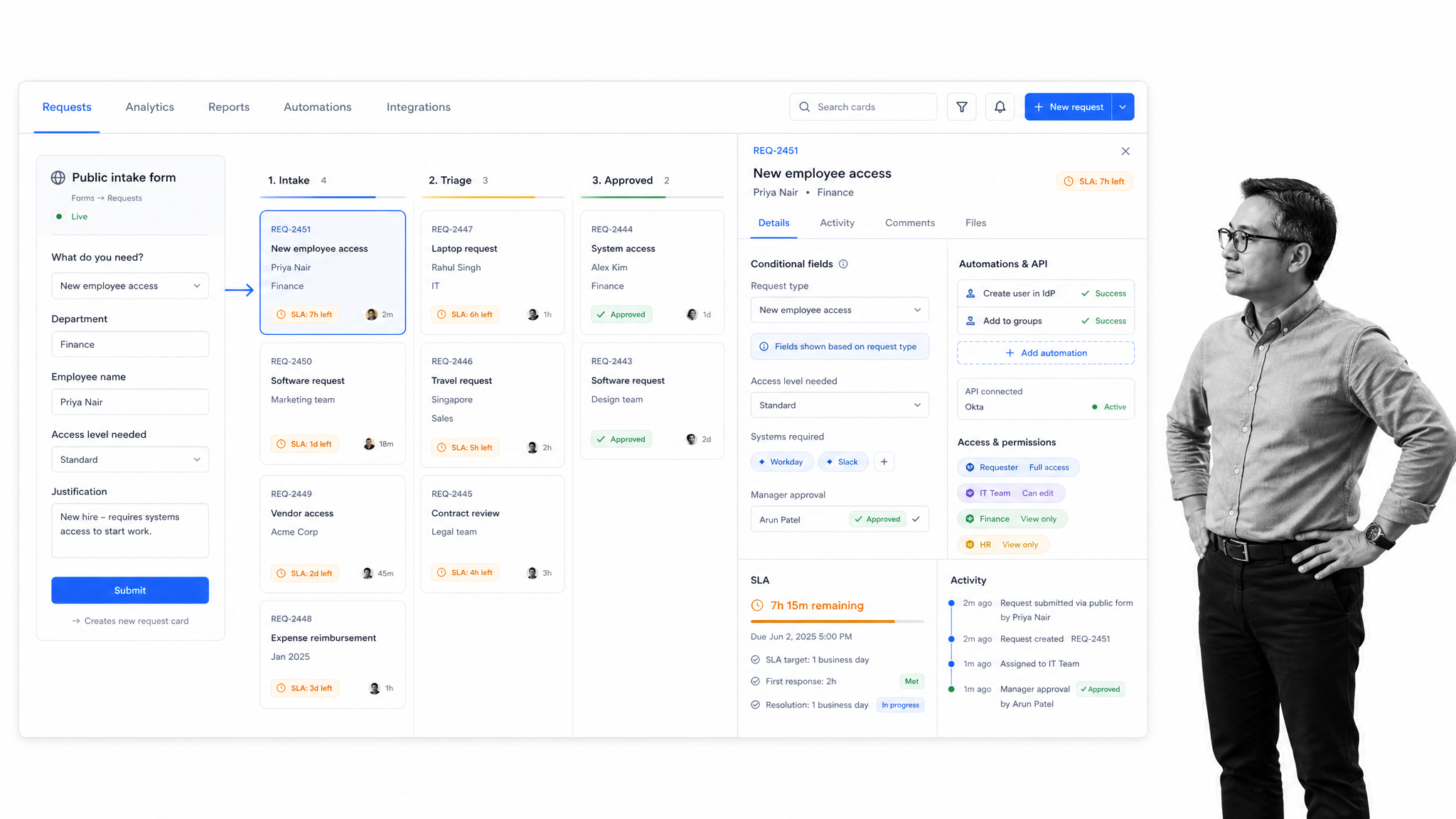Switch to the Analytics tab

149,107
